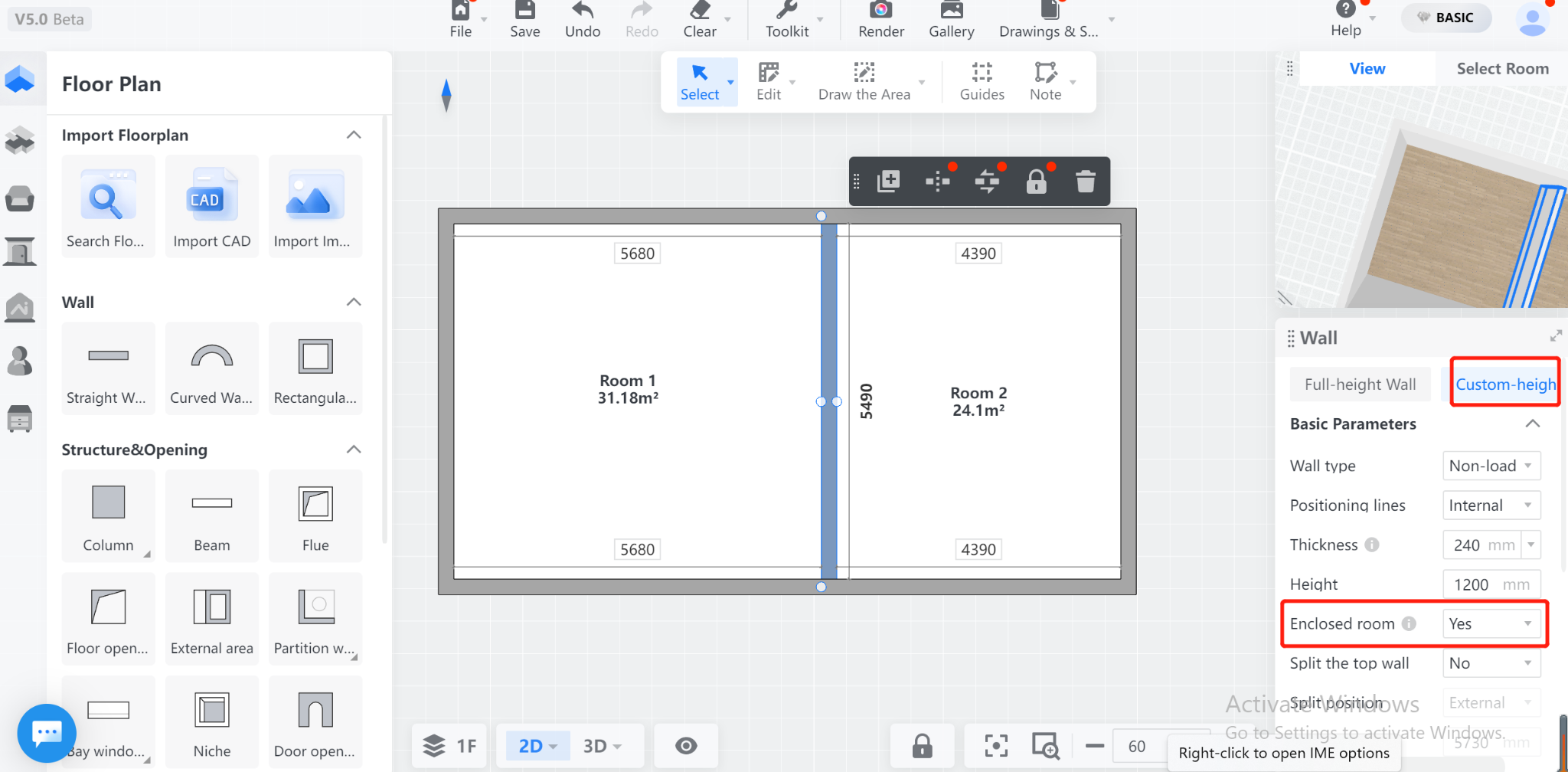The height and width of the screenshot is (772, 1568).
Task: Switch to Full-height Wall option
Action: tap(1360, 384)
